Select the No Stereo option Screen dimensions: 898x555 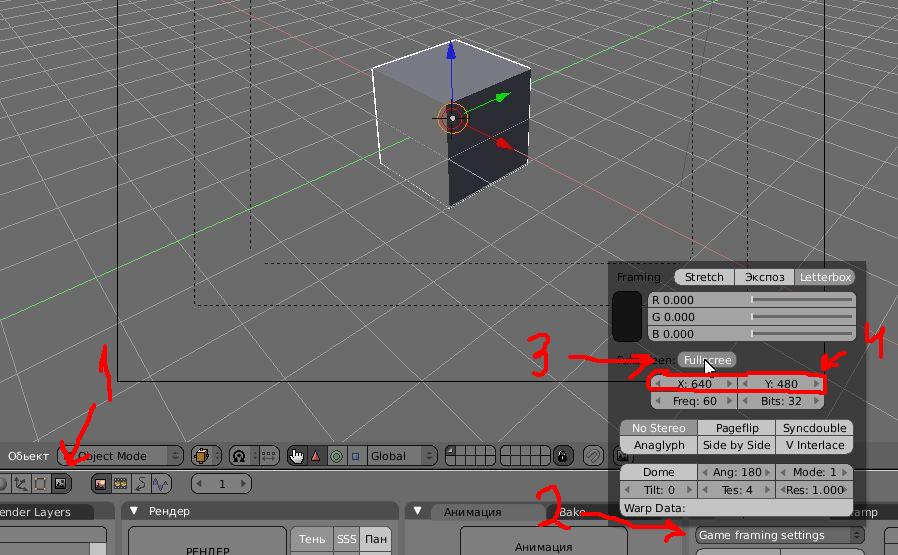click(x=659, y=428)
